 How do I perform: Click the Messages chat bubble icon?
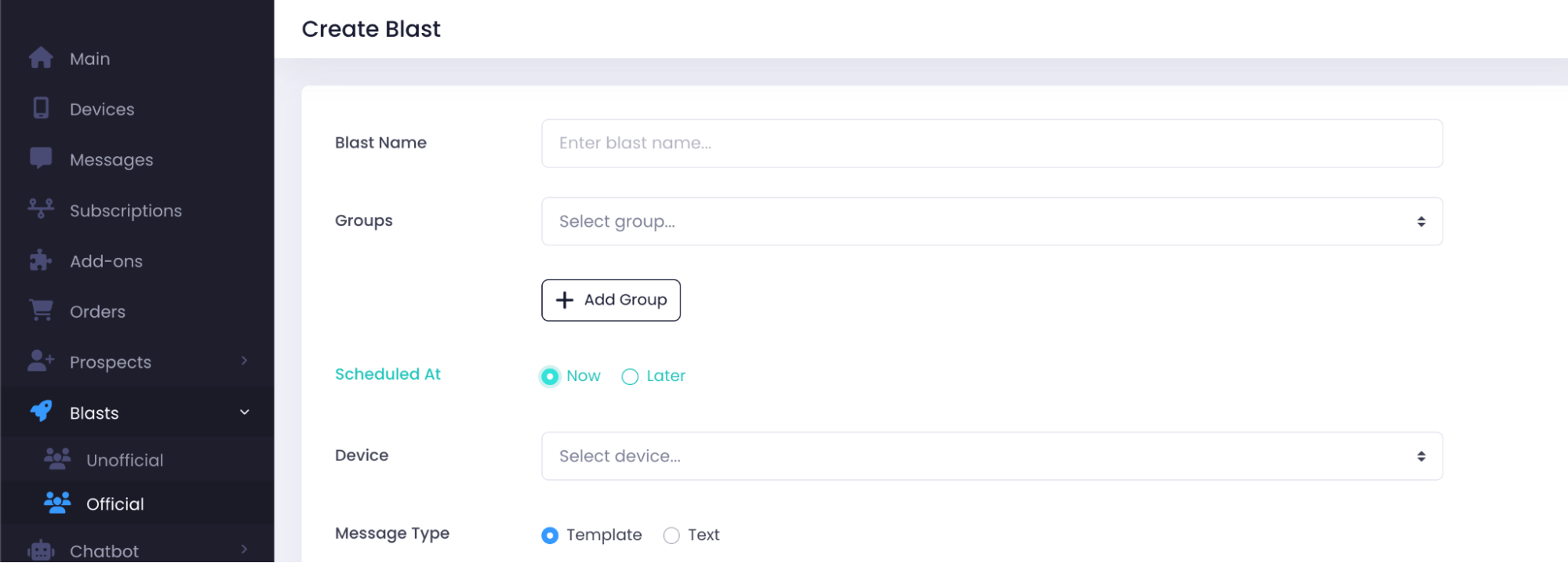(41, 158)
